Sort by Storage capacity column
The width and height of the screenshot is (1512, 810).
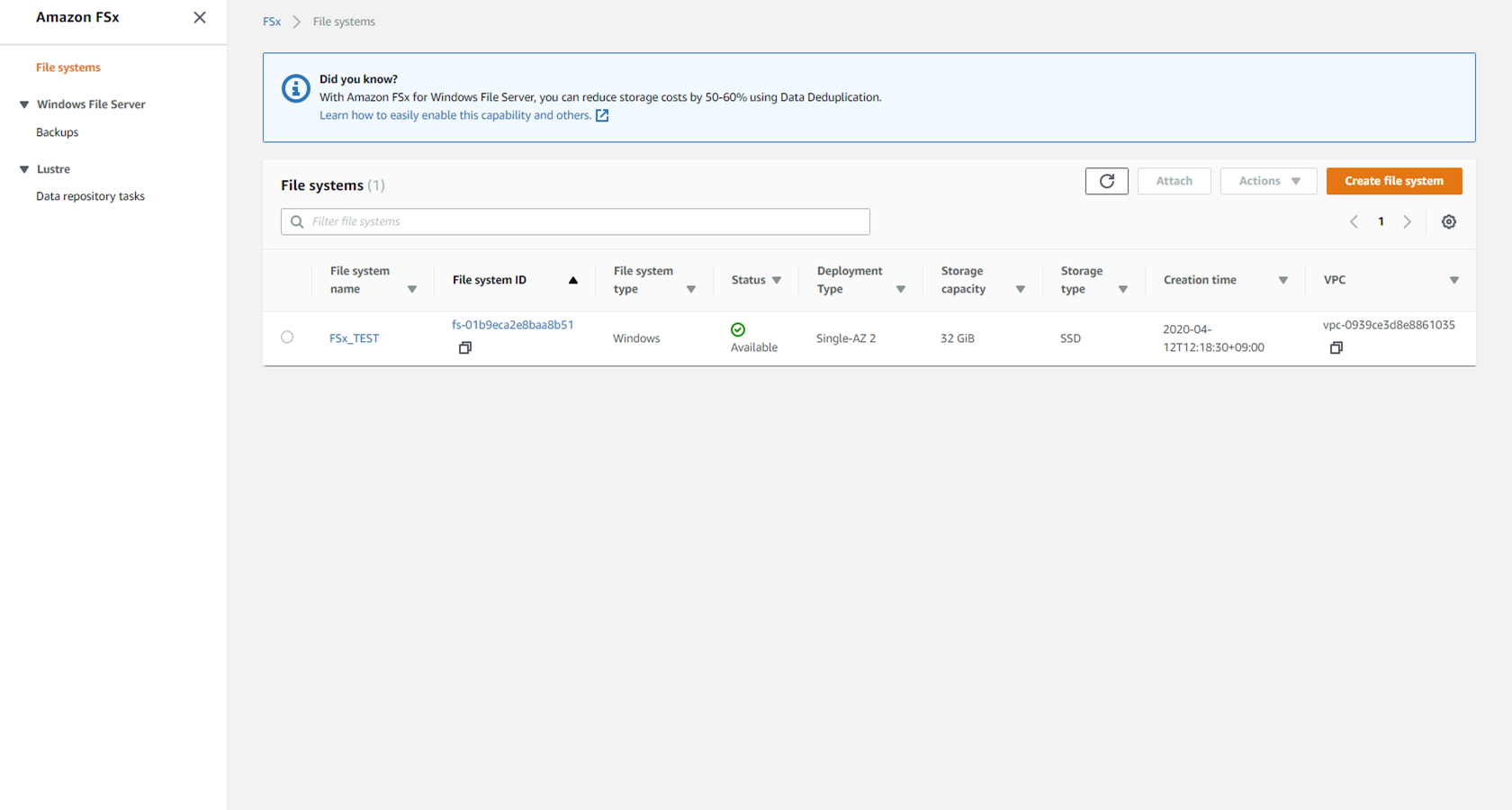[x=1021, y=290]
